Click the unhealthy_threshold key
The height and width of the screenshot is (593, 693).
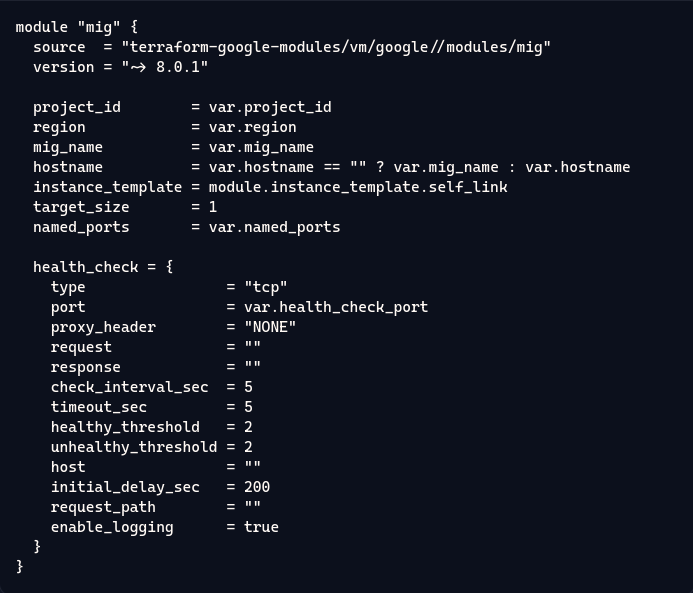134,447
